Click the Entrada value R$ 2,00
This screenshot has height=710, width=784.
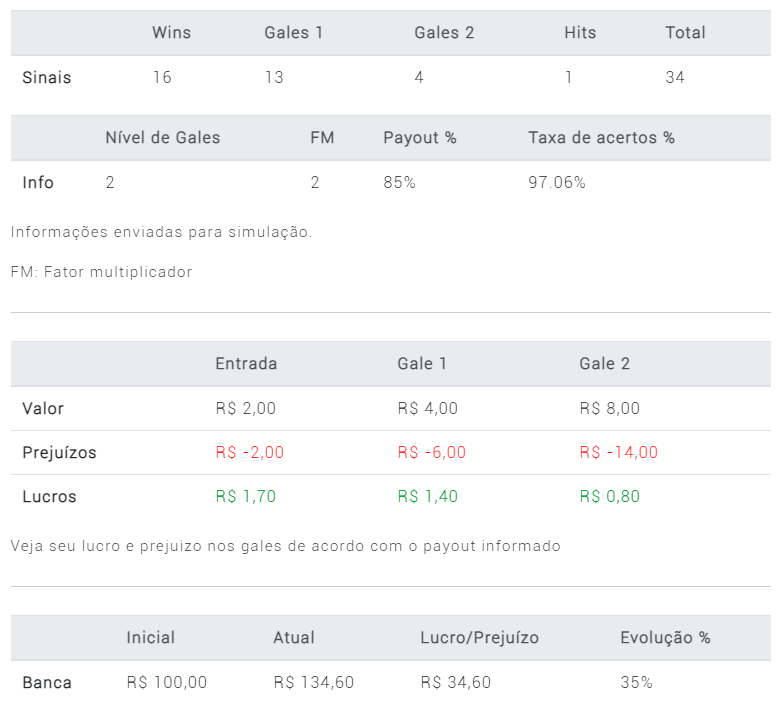click(246, 408)
